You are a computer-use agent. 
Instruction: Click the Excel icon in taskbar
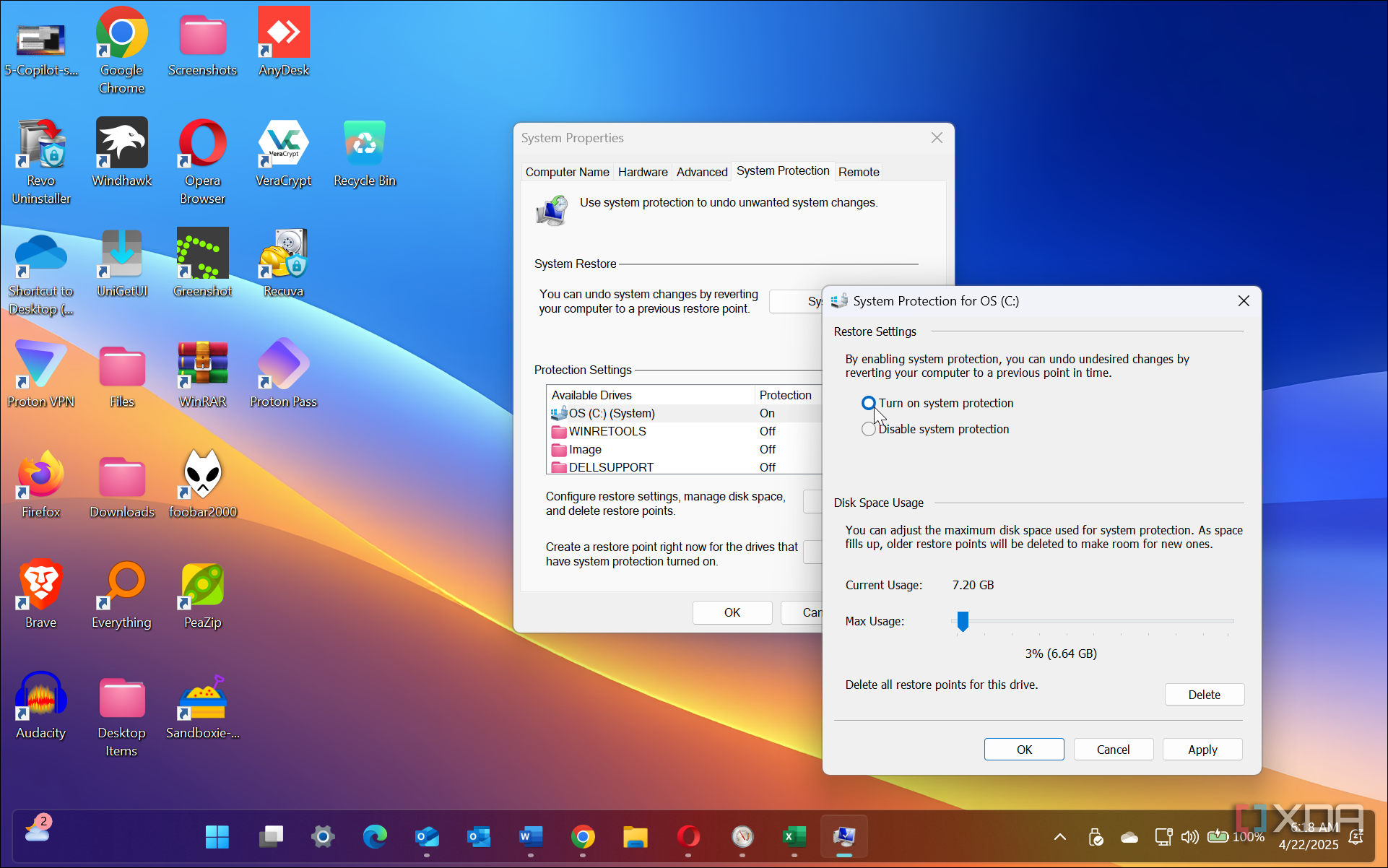coord(794,837)
